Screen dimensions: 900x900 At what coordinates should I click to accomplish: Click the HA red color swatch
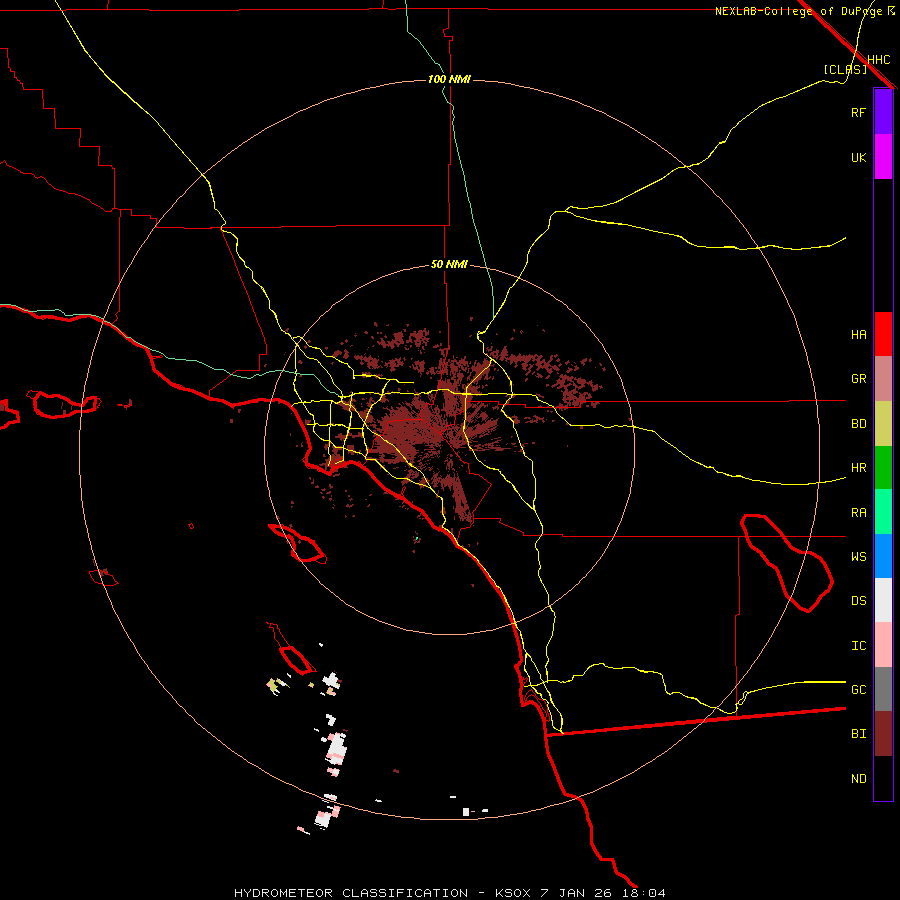(883, 334)
